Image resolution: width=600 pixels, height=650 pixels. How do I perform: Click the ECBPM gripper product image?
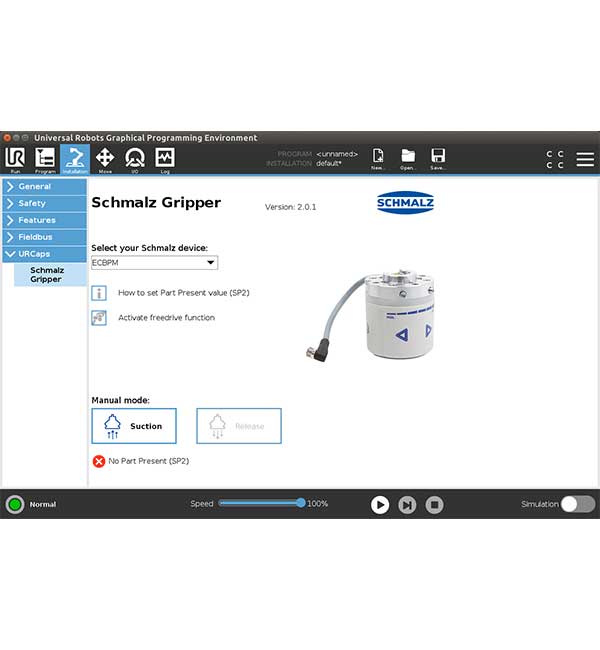370,315
